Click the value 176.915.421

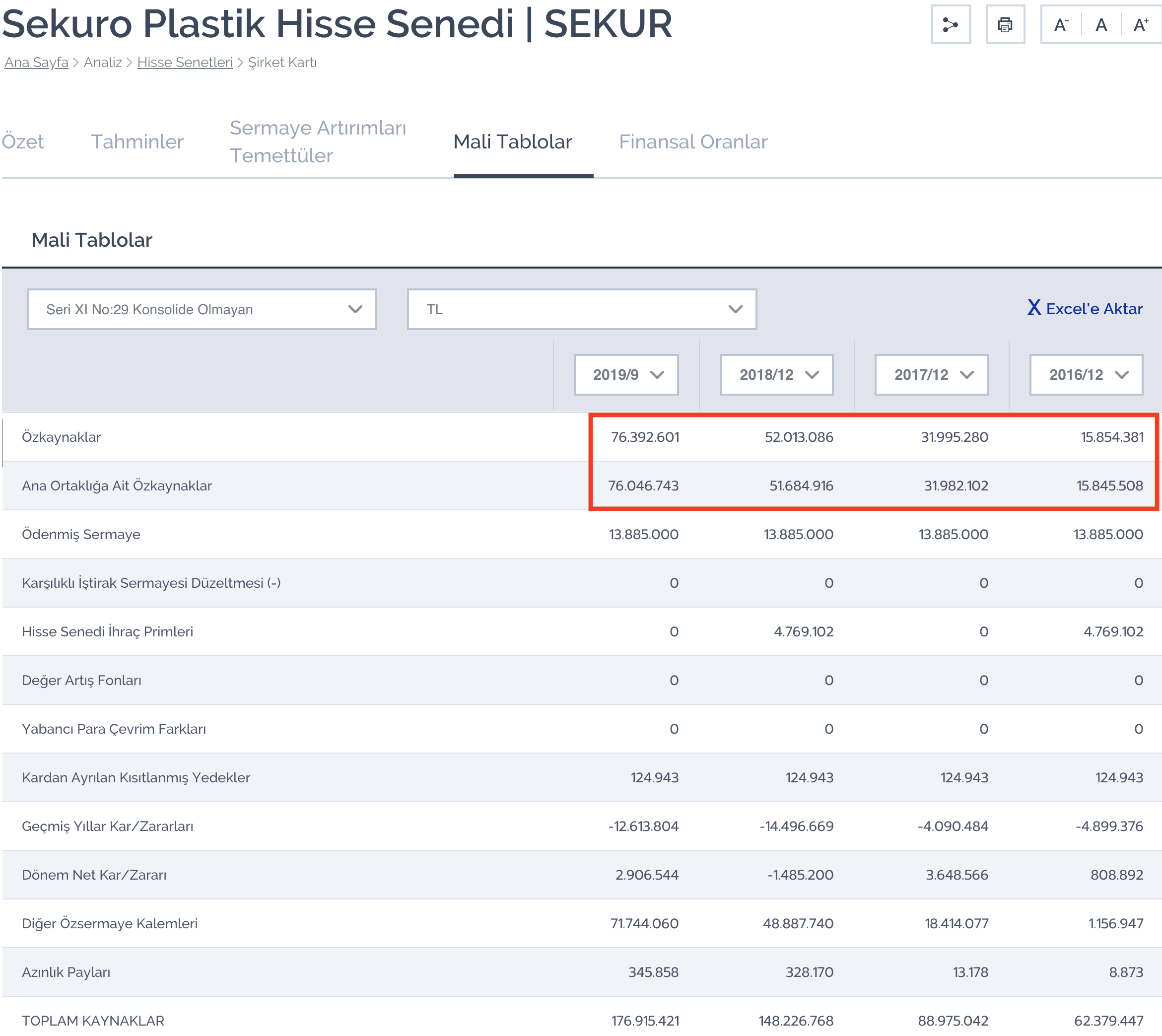tap(645, 1021)
